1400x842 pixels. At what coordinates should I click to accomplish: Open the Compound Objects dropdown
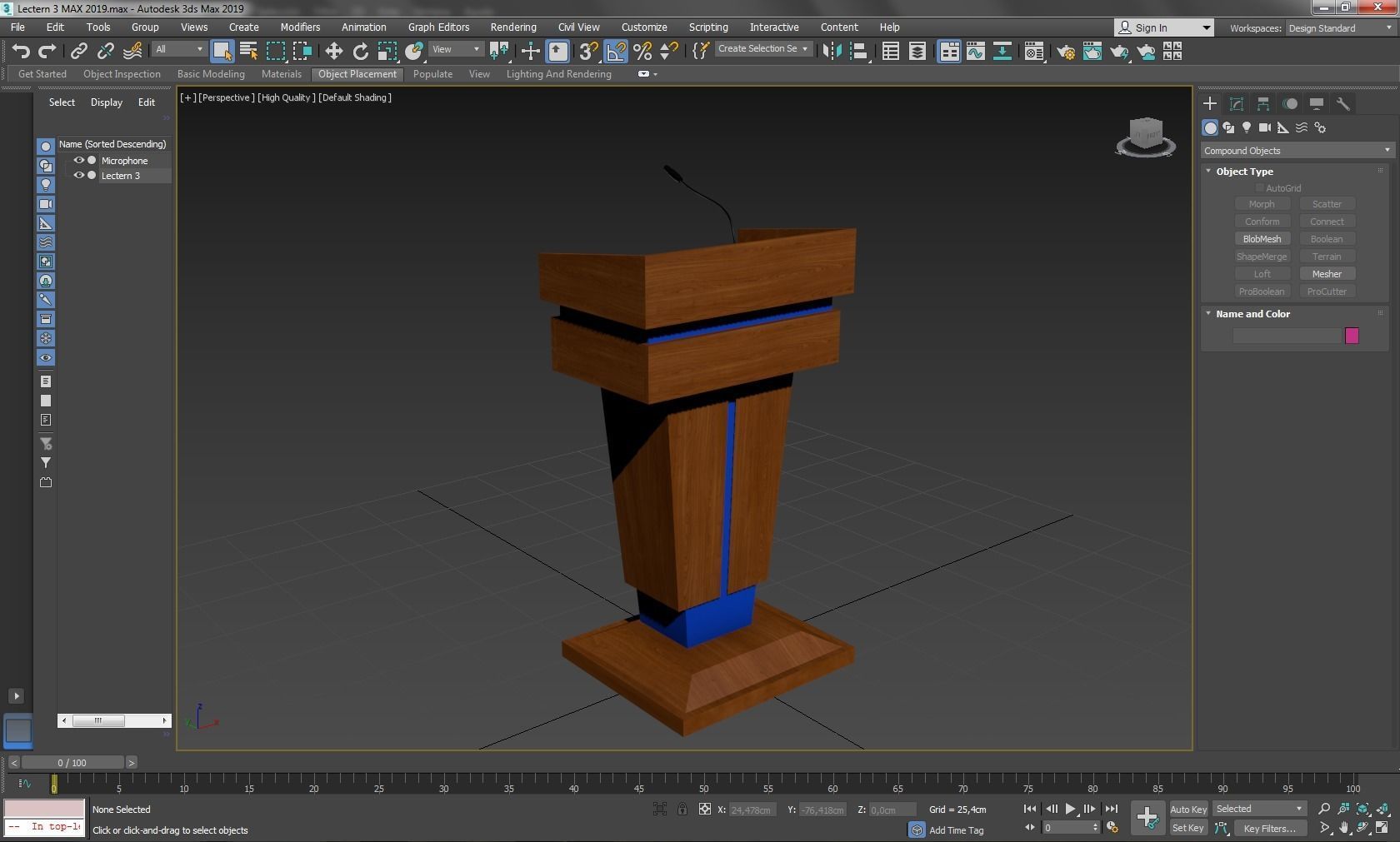(1297, 151)
